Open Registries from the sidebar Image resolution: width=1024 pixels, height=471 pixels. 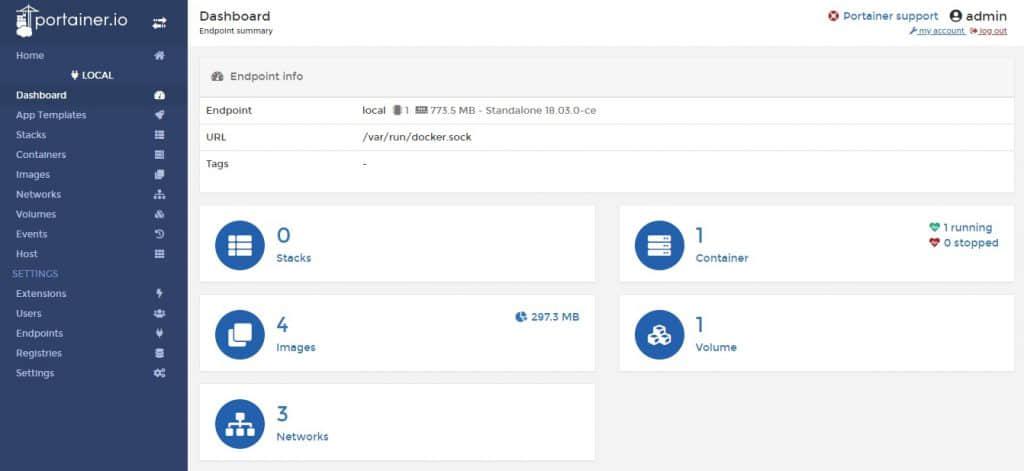tap(39, 353)
